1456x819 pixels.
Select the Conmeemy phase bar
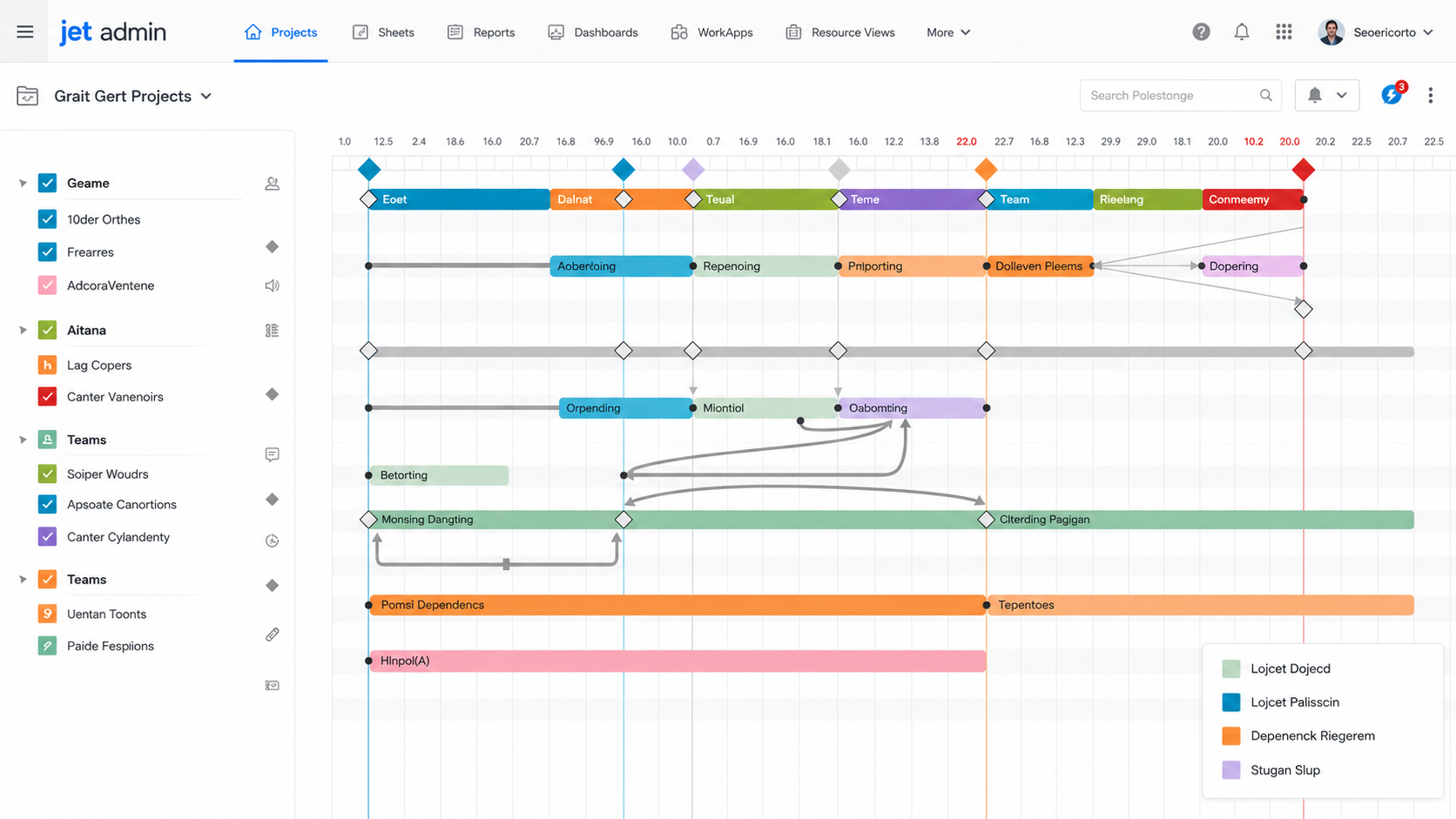pyautogui.click(x=1252, y=199)
